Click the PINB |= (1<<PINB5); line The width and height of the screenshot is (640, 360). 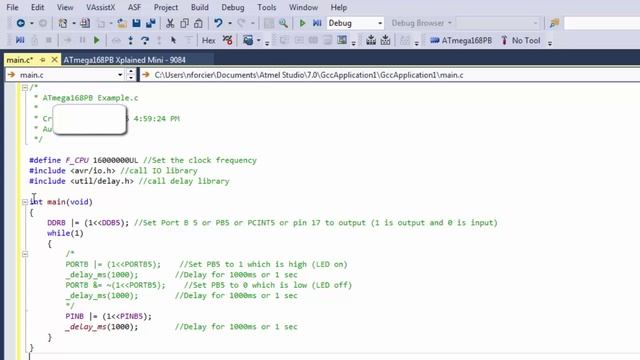click(108, 316)
